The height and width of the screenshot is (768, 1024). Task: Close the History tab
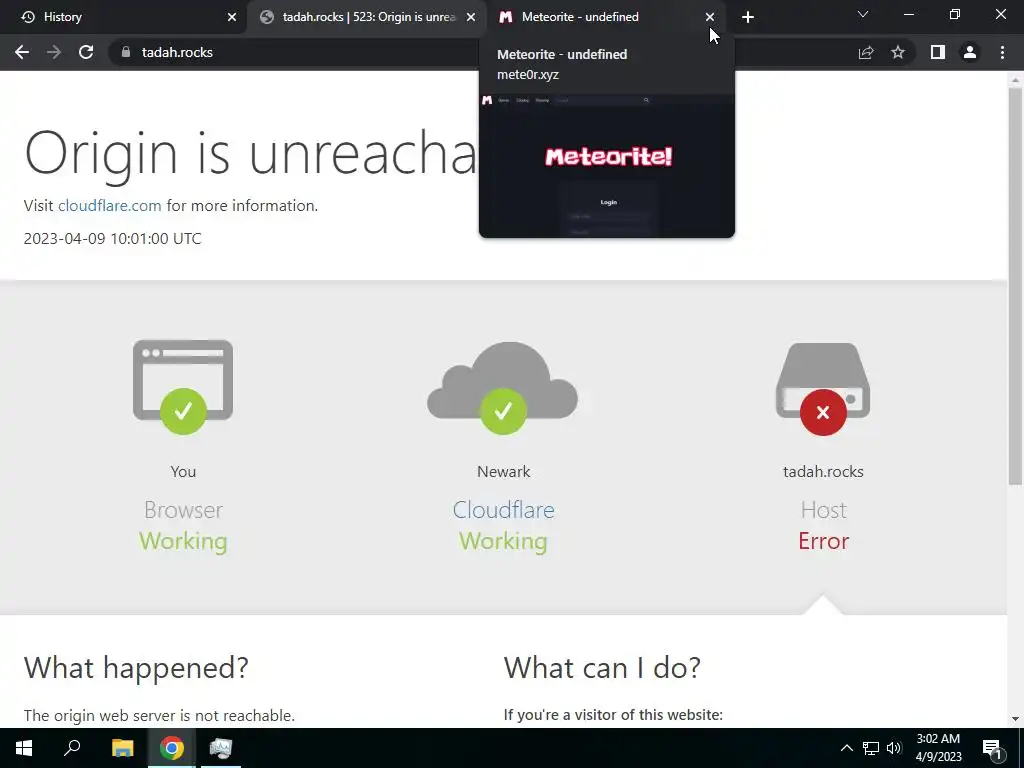[x=232, y=17]
